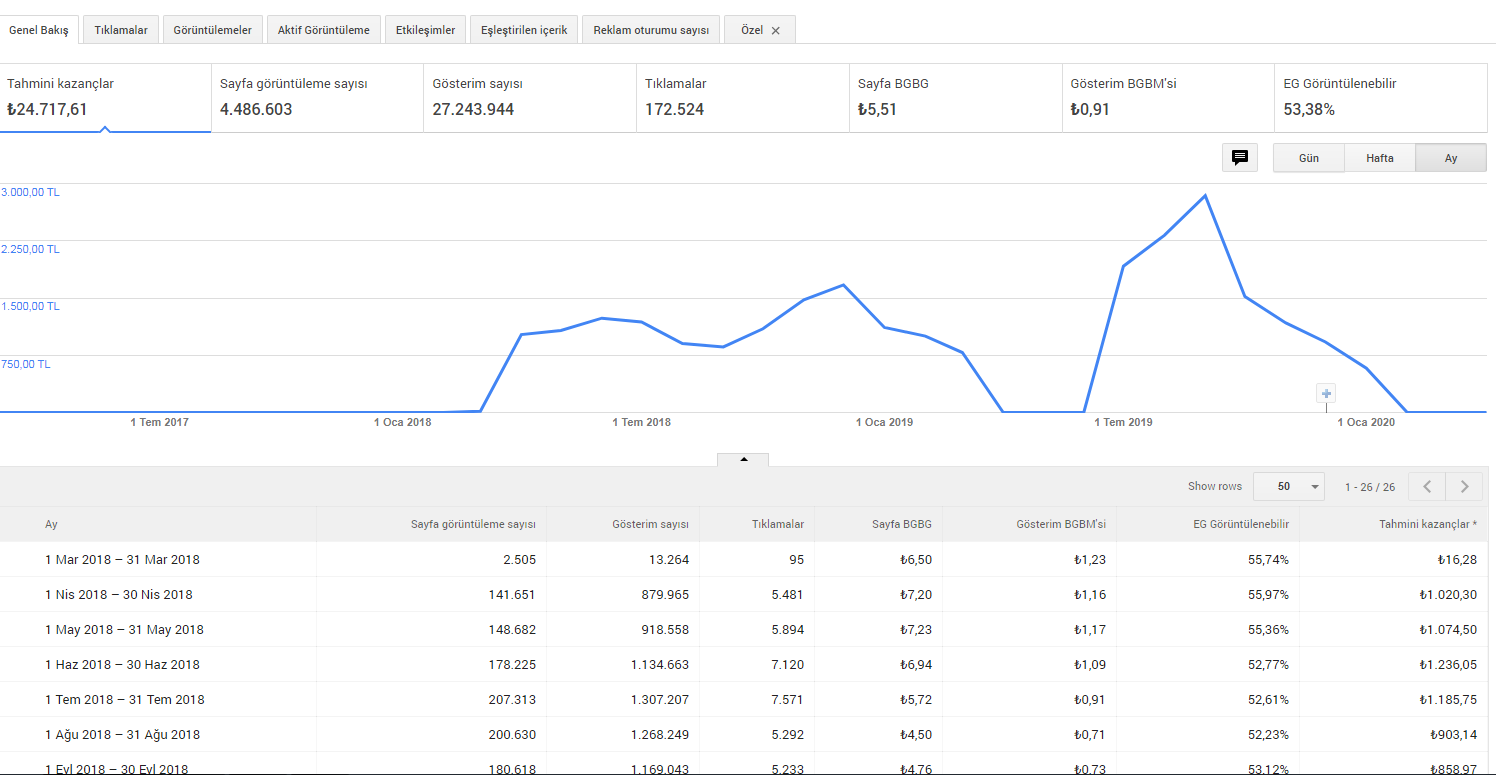This screenshot has width=1496, height=775.
Task: Click the 1 Haz 2018 – 30 Haz 2018 row
Action: [748, 664]
